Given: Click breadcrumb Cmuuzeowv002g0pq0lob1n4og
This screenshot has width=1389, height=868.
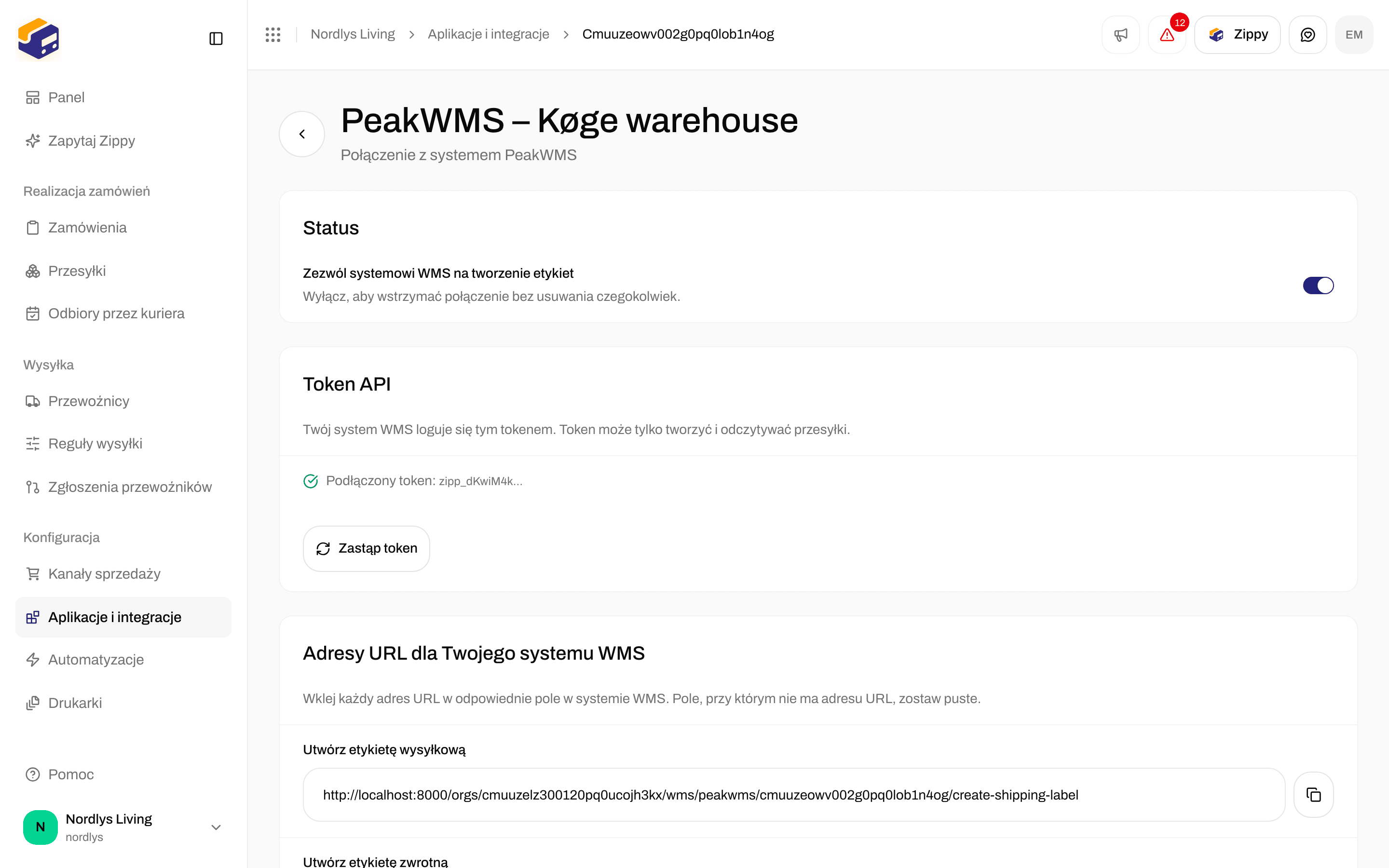Looking at the screenshot, I should 678,34.
